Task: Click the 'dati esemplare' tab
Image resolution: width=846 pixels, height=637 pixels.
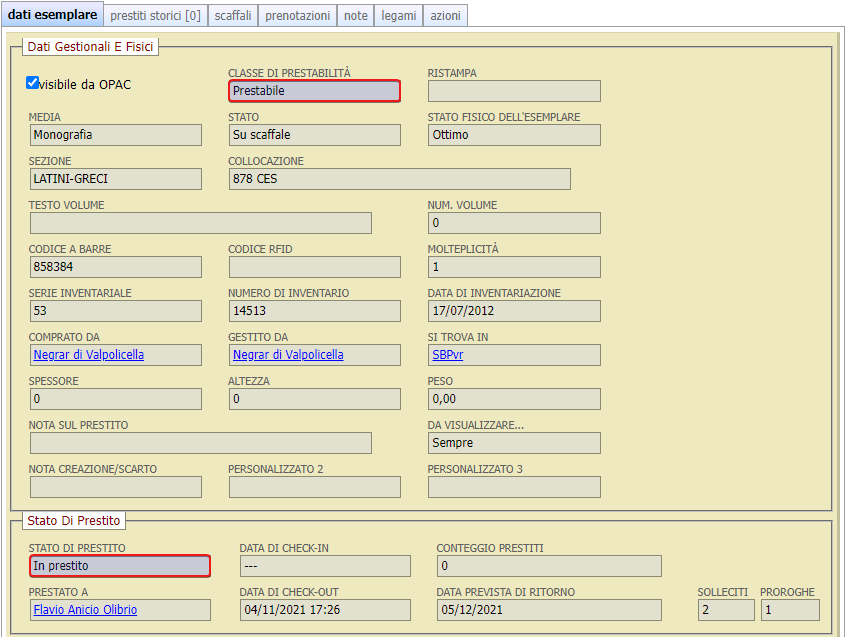Action: (52, 15)
